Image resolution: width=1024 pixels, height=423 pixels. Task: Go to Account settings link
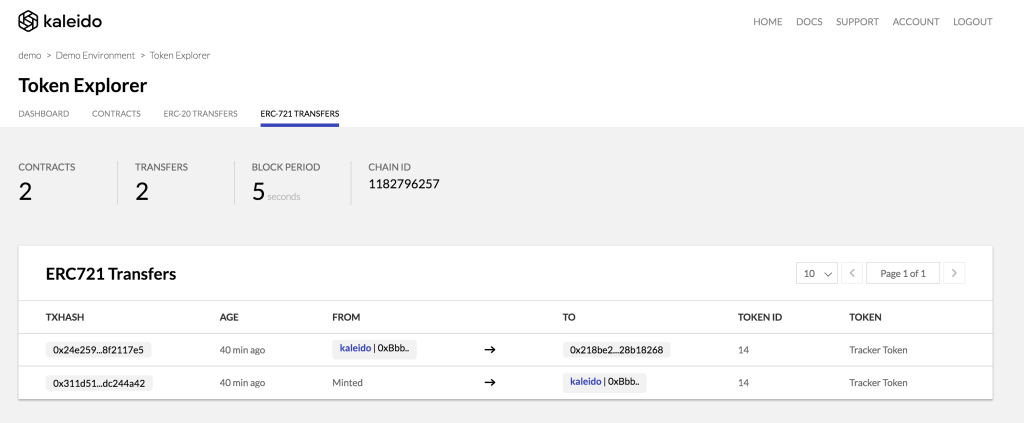coord(916,22)
